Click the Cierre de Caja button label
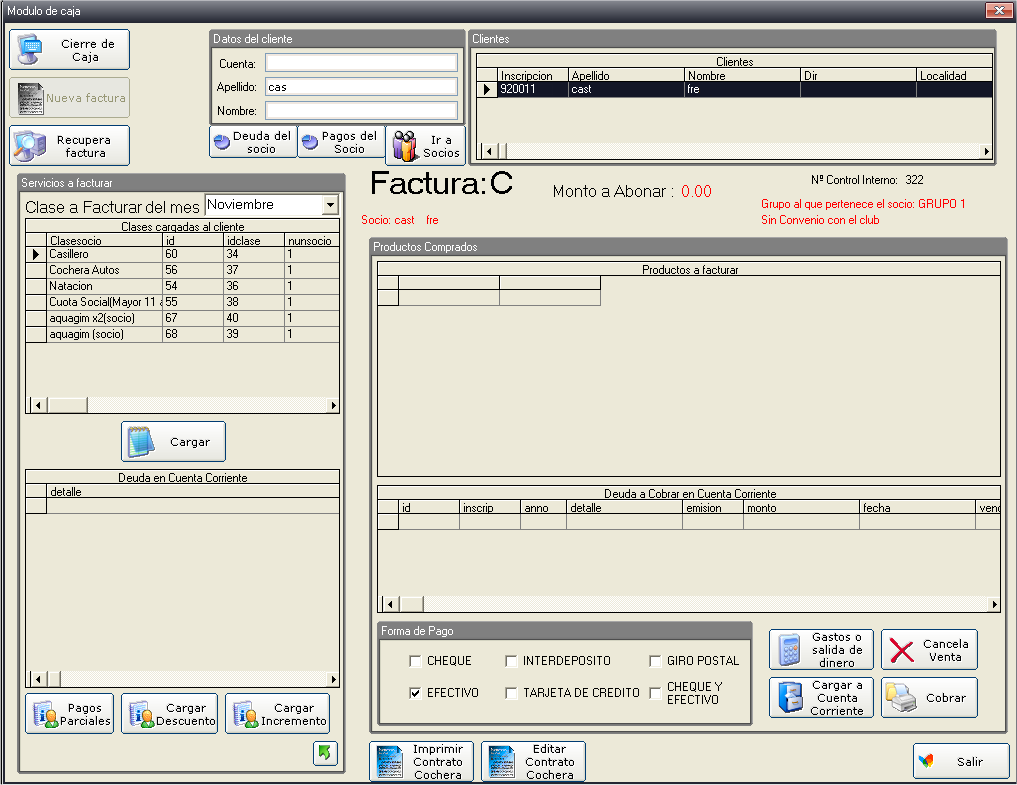 88,50
